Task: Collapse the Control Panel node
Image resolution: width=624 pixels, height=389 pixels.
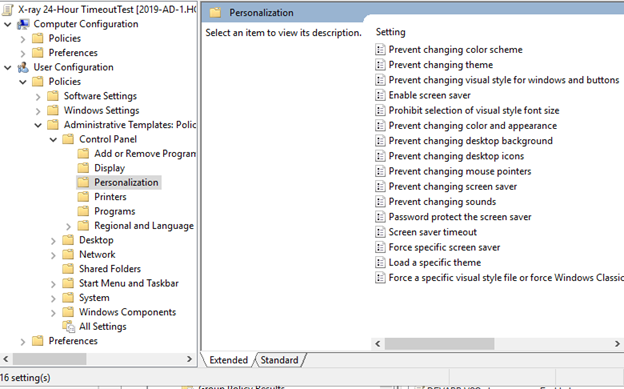Action: pyautogui.click(x=53, y=140)
